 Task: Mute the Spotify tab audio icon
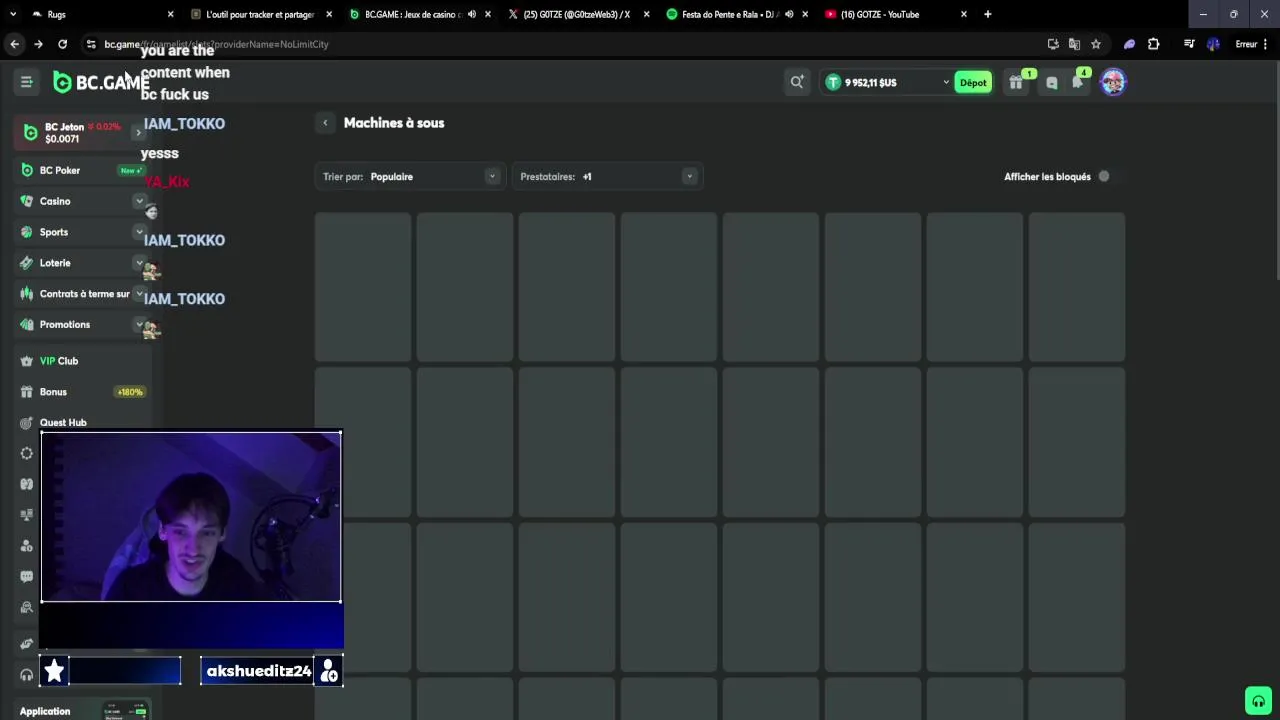789,14
